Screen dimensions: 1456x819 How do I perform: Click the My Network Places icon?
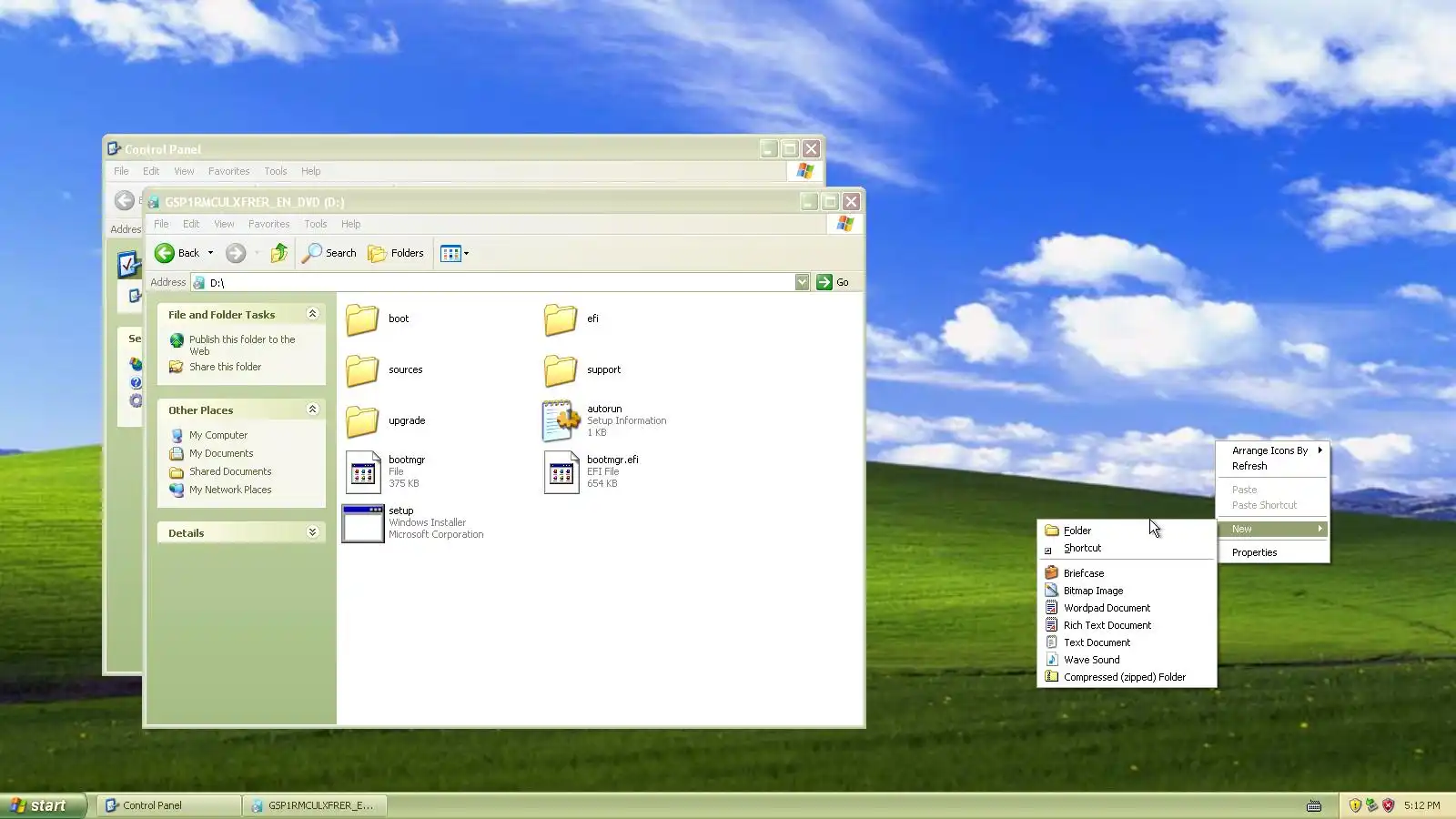tap(177, 490)
